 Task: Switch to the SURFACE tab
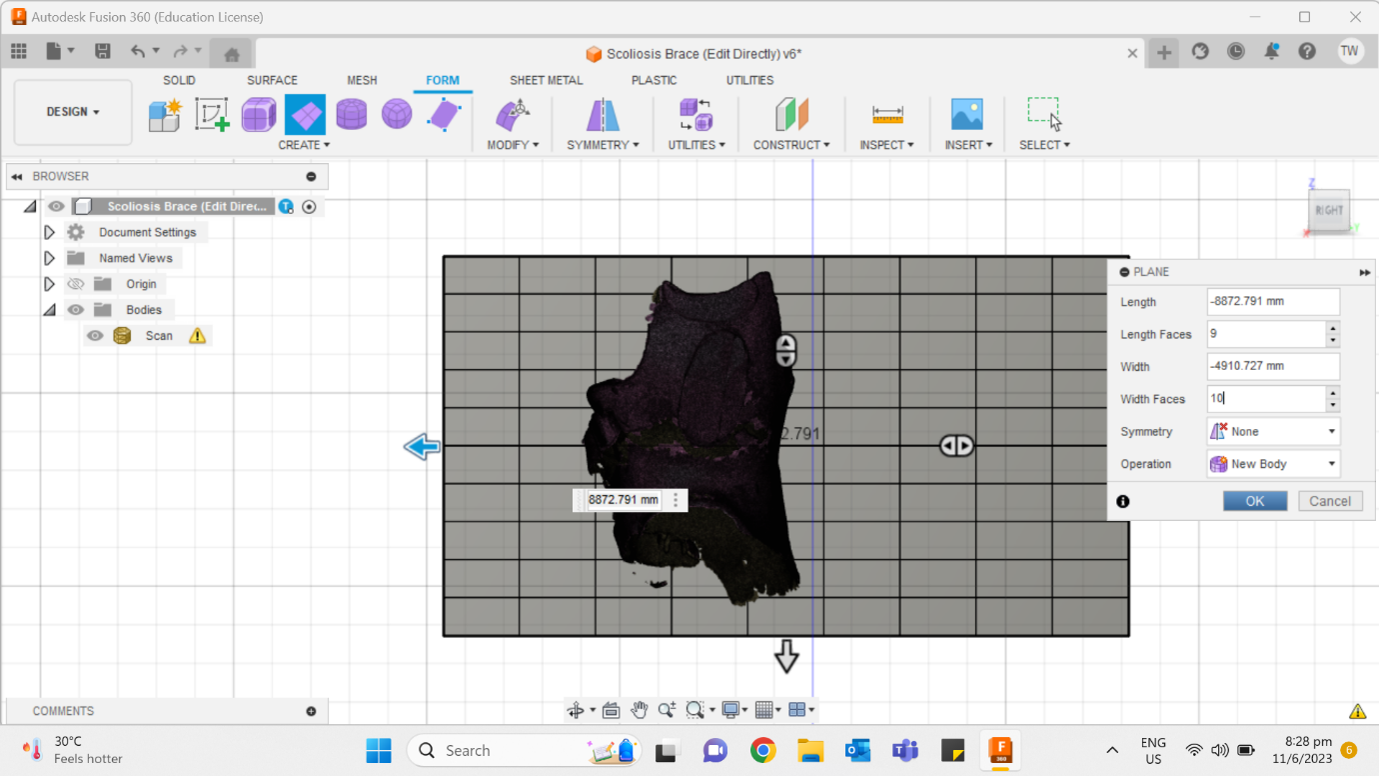272,81
